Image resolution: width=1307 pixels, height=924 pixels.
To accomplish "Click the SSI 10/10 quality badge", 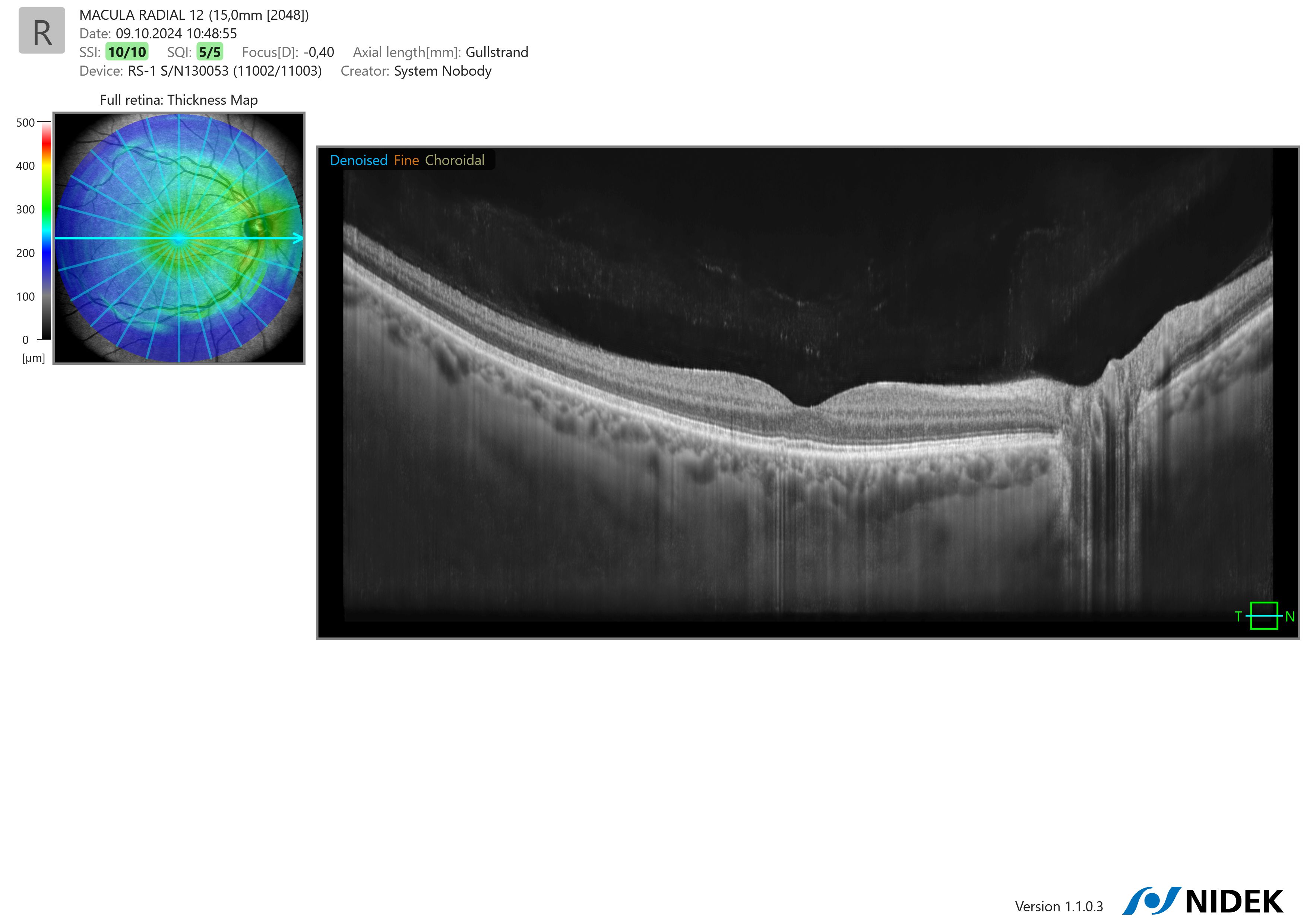I will pos(127,53).
